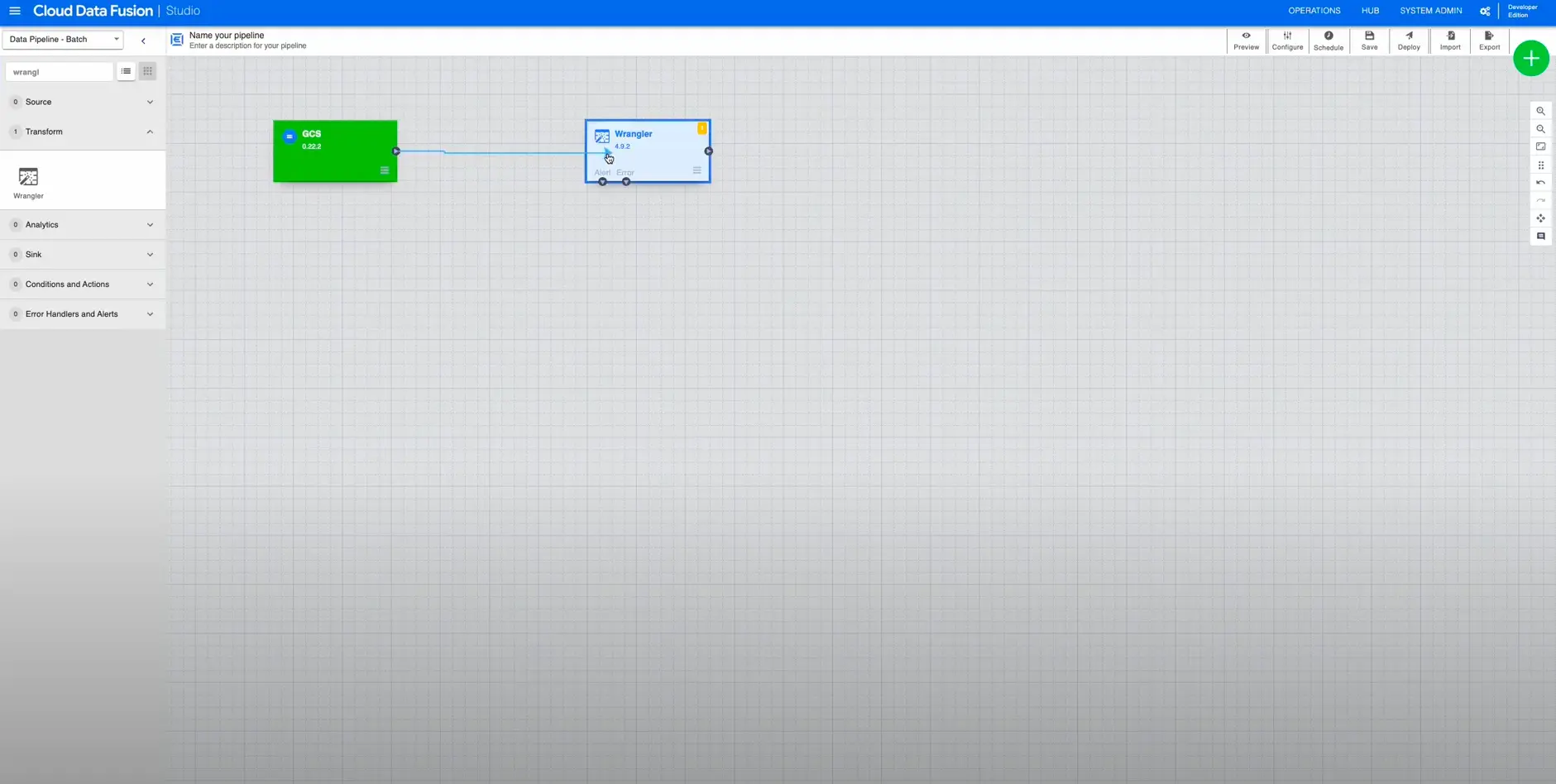Zoom in on the canvas

[x=1540, y=111]
